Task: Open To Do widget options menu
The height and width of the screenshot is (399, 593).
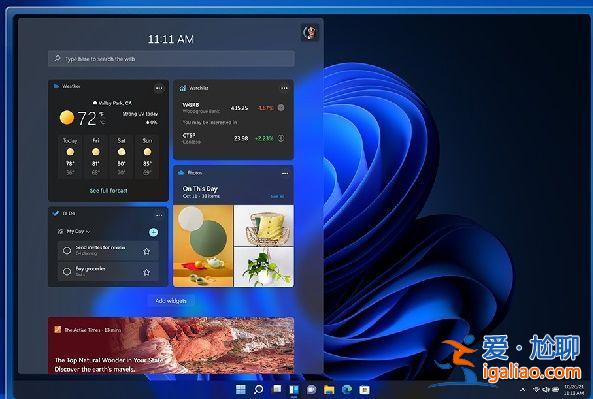Action: [x=159, y=215]
